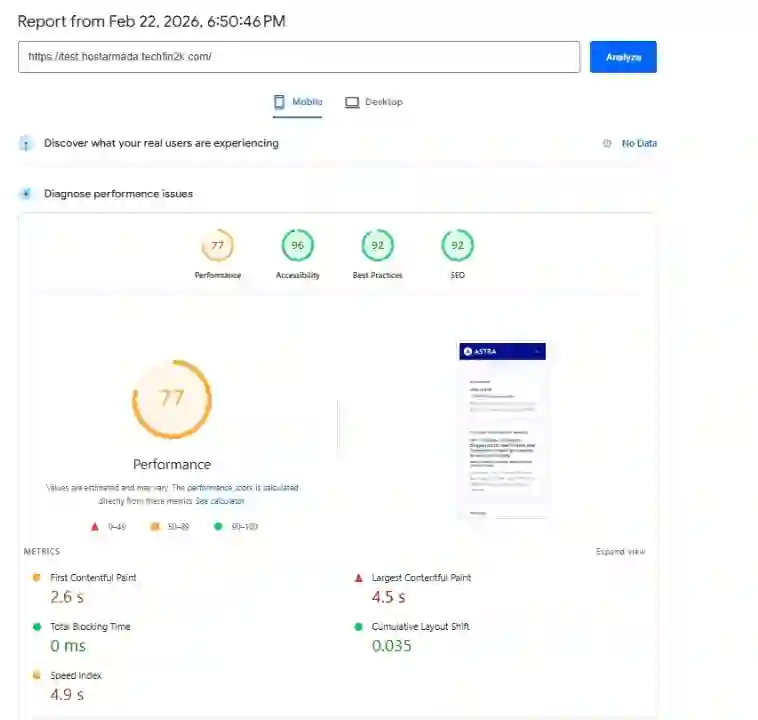This screenshot has width=758, height=720.
Task: Click Total Blocking Time green dot
Action: 36,627
